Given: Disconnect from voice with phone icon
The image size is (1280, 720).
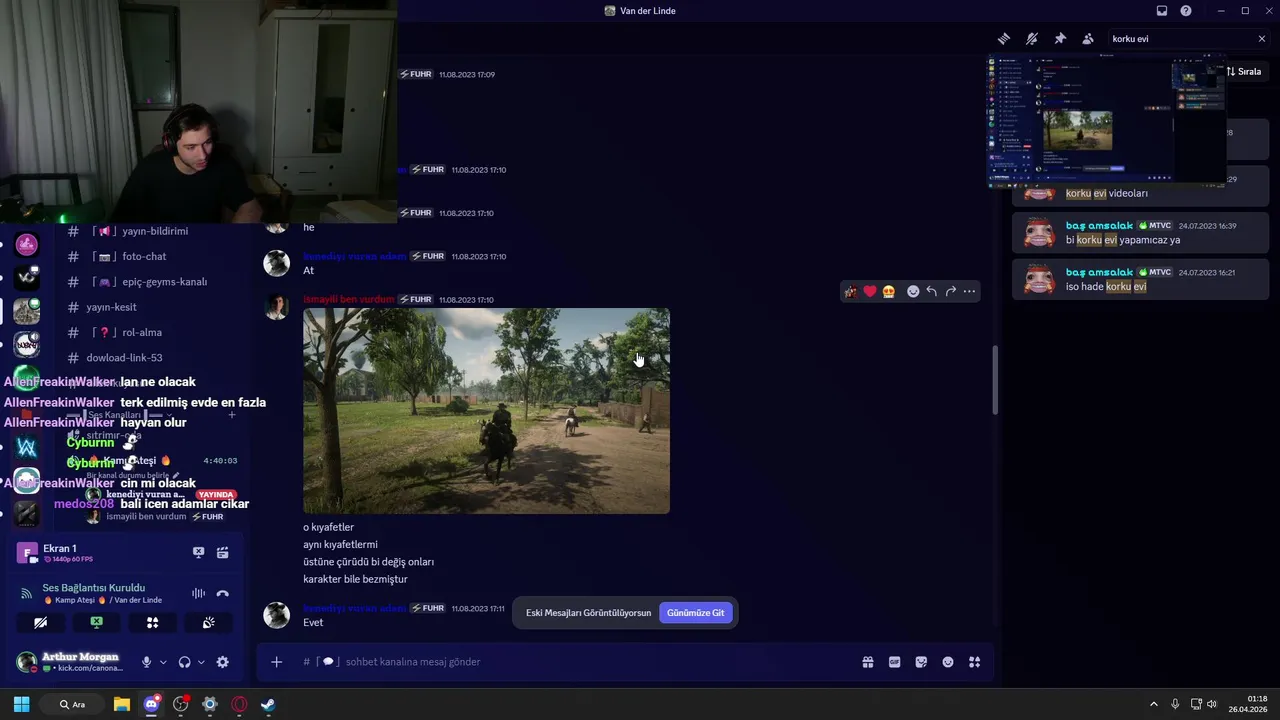Looking at the screenshot, I should click(x=222, y=594).
